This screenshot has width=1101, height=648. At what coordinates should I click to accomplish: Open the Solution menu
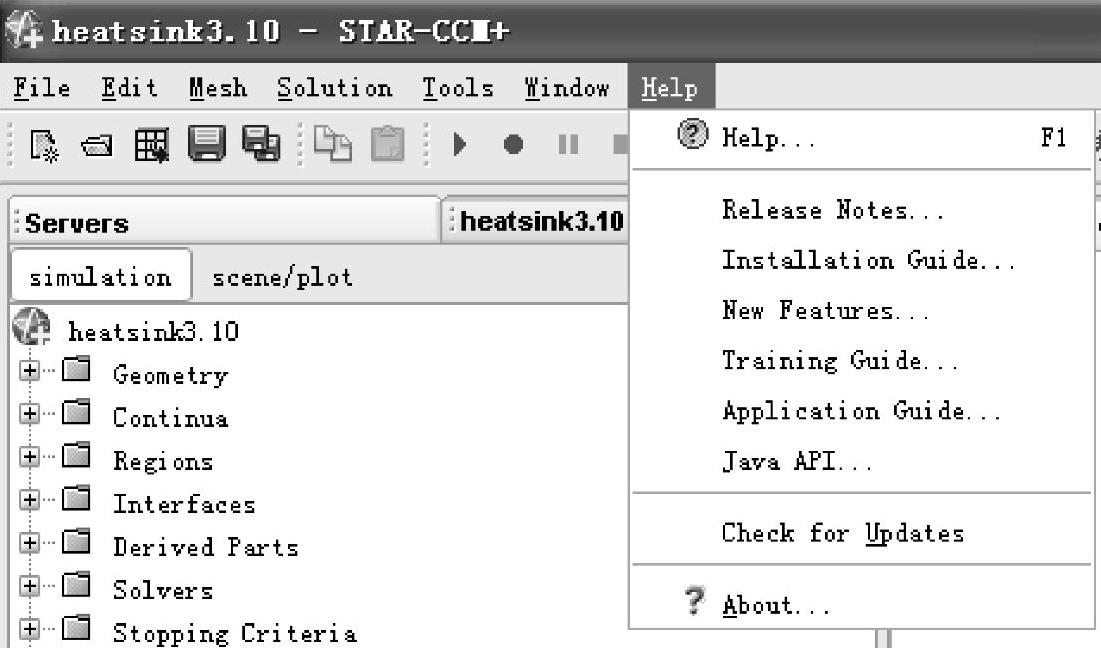[x=334, y=88]
